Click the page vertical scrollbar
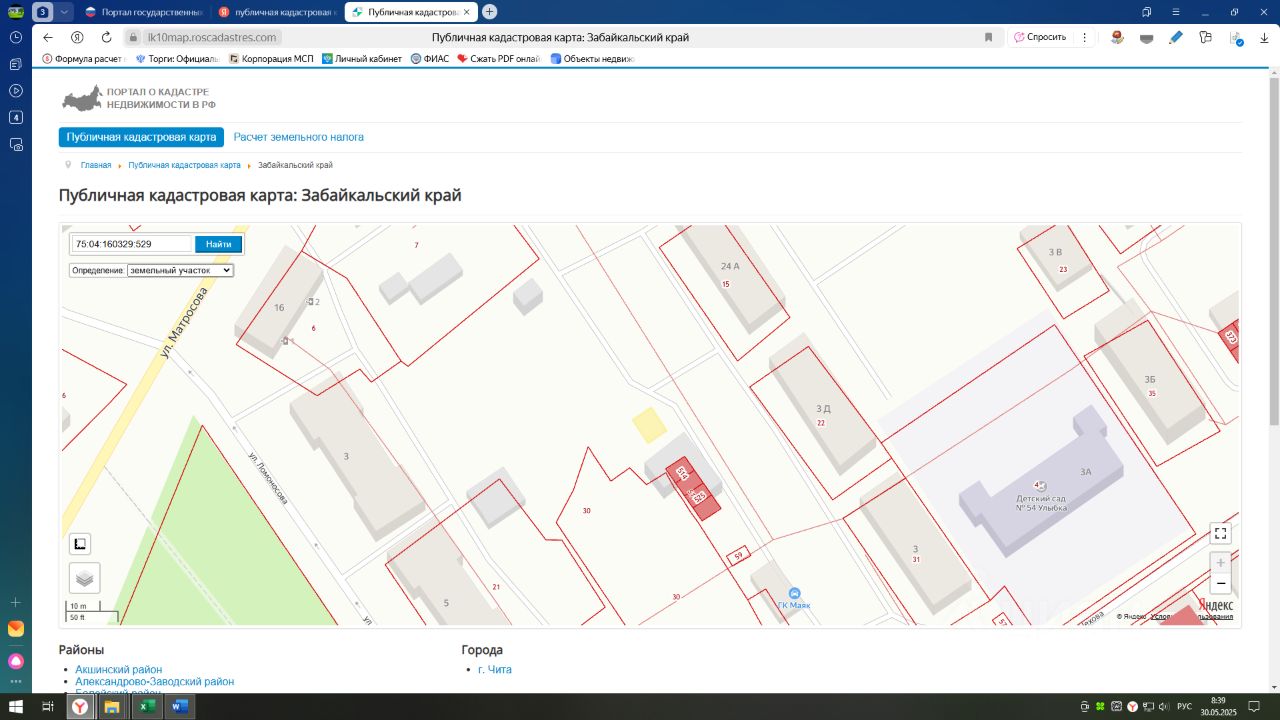Screen dimensions: 1280x720 point(1273,250)
